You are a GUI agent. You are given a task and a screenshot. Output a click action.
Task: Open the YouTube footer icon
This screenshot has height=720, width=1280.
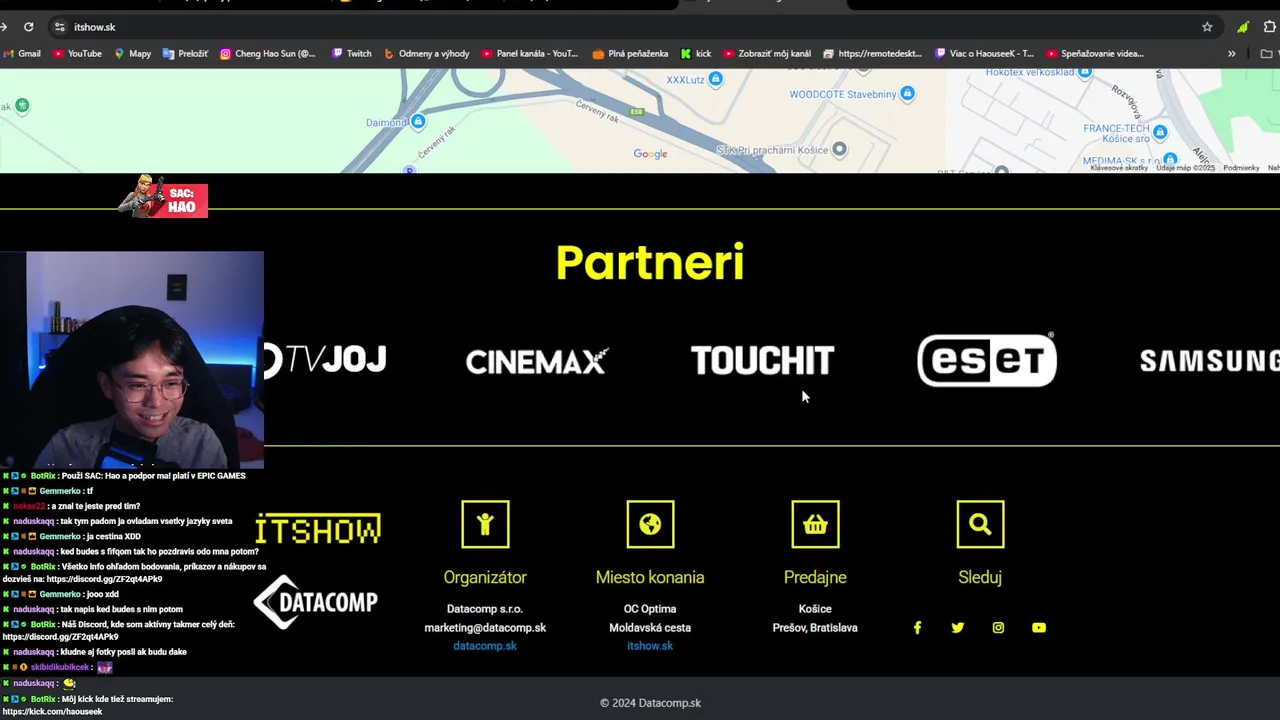click(x=1039, y=628)
